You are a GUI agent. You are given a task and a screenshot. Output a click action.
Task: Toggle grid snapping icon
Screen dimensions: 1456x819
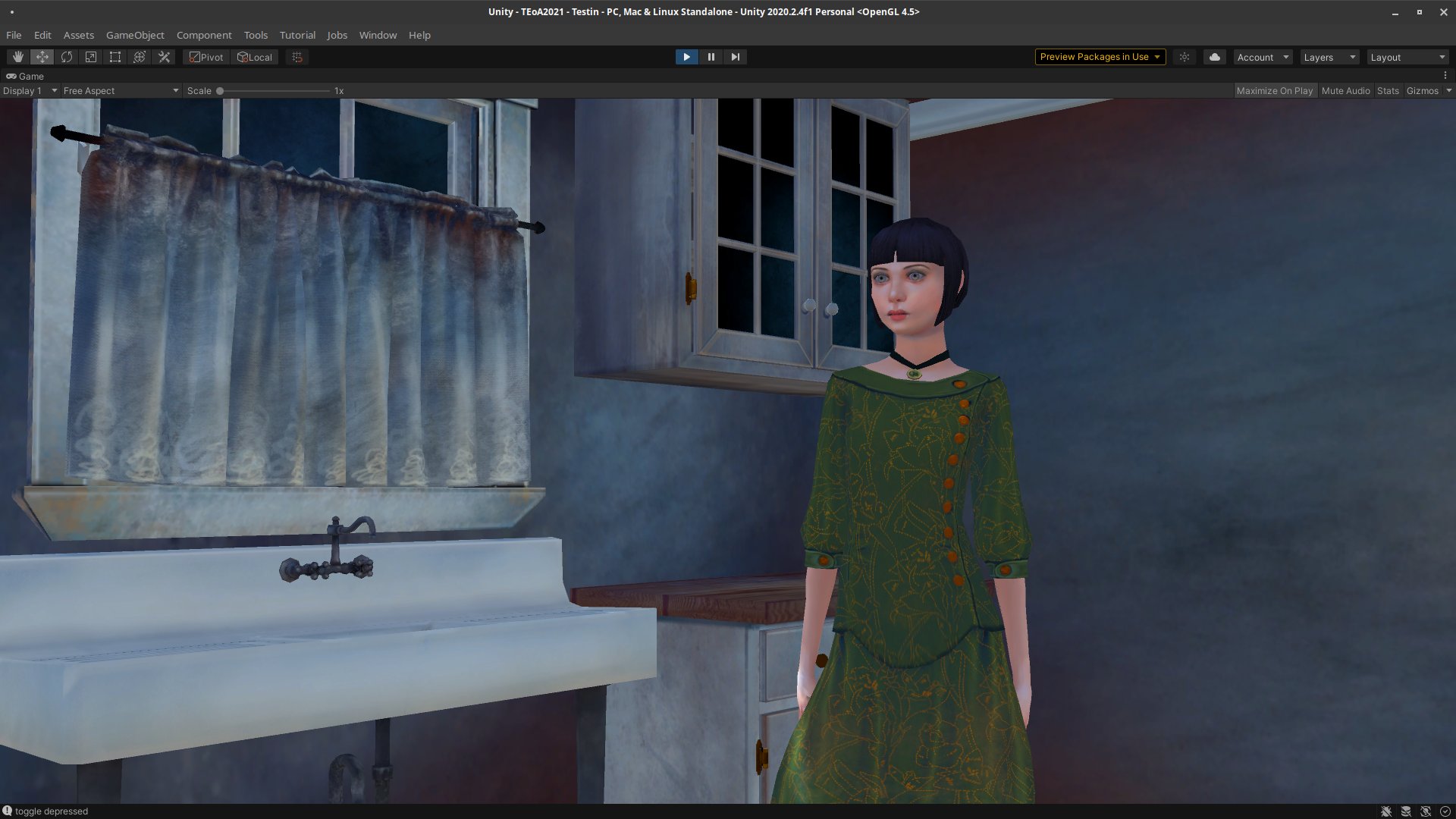(297, 57)
